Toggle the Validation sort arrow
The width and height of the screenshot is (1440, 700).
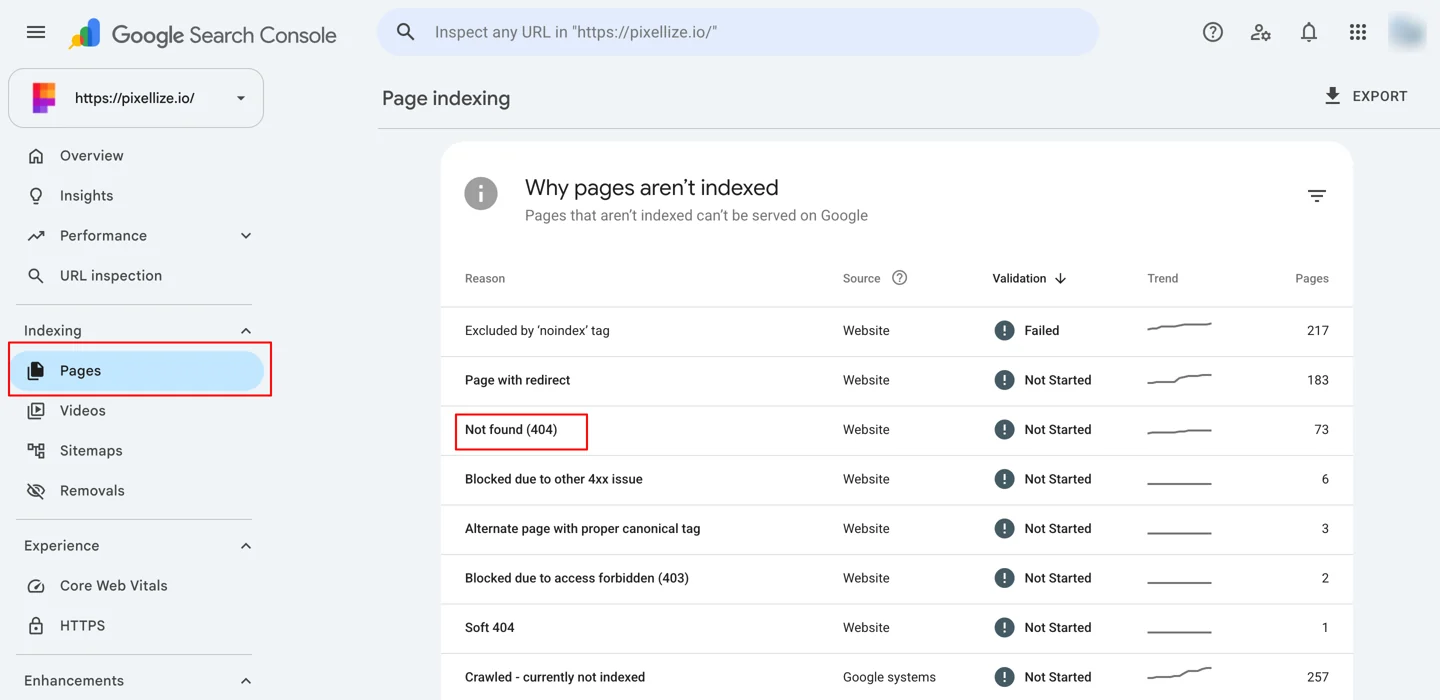point(1060,278)
